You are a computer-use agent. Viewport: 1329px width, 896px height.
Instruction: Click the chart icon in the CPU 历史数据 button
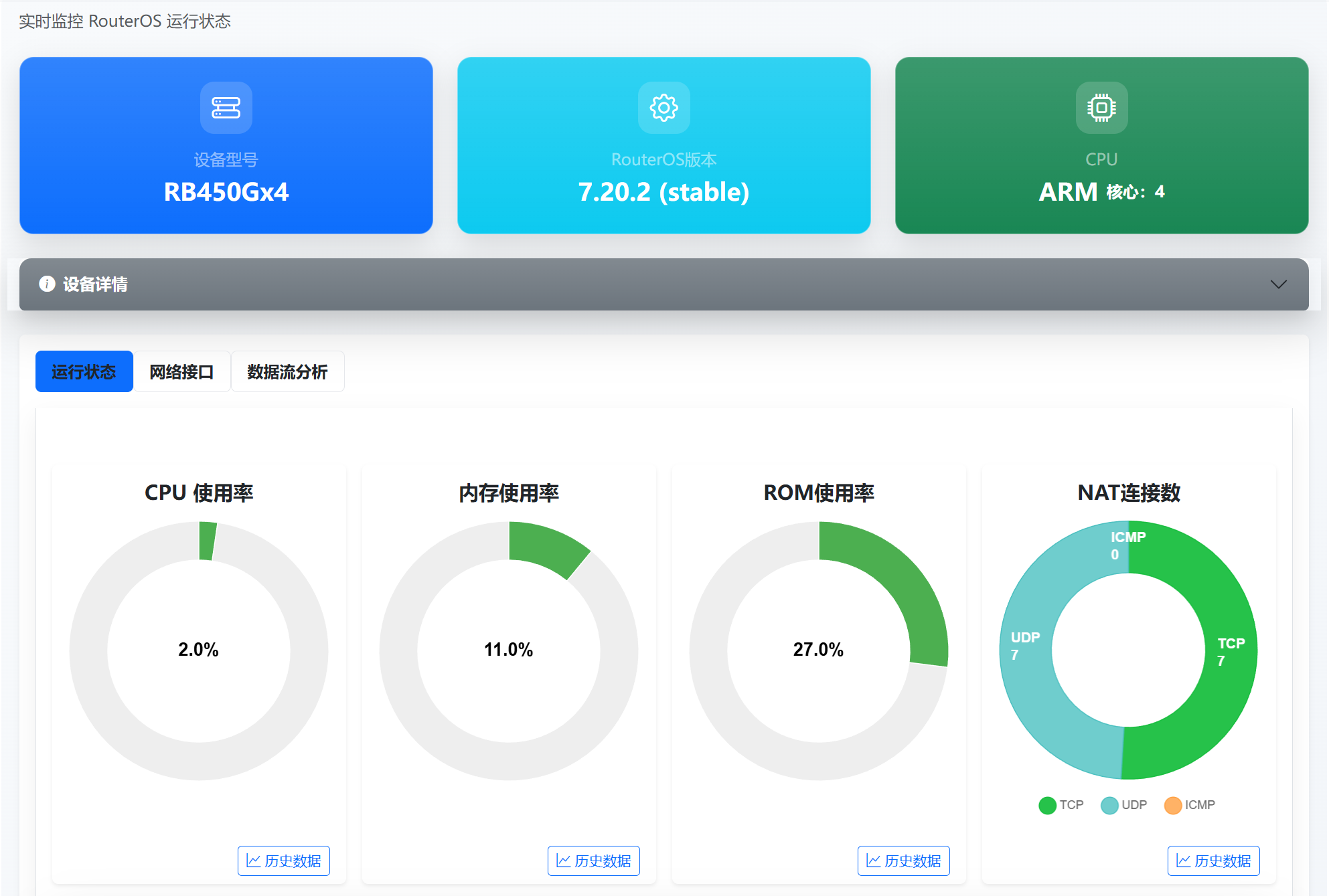(253, 861)
